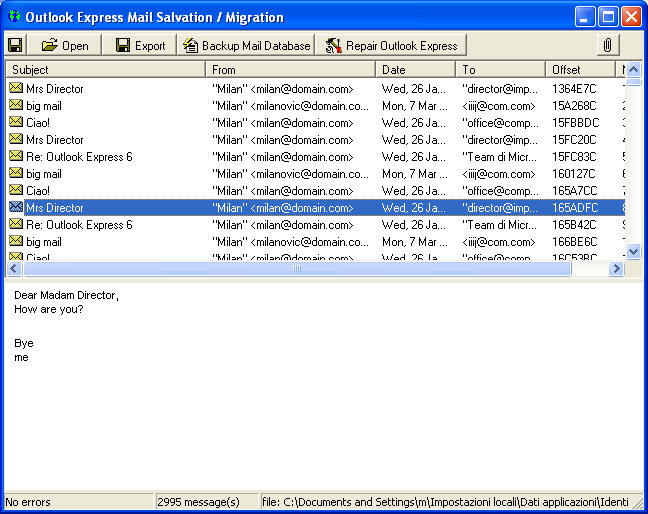This screenshot has width=648, height=514.
Task: Click file path in status bar
Action: coord(446,502)
